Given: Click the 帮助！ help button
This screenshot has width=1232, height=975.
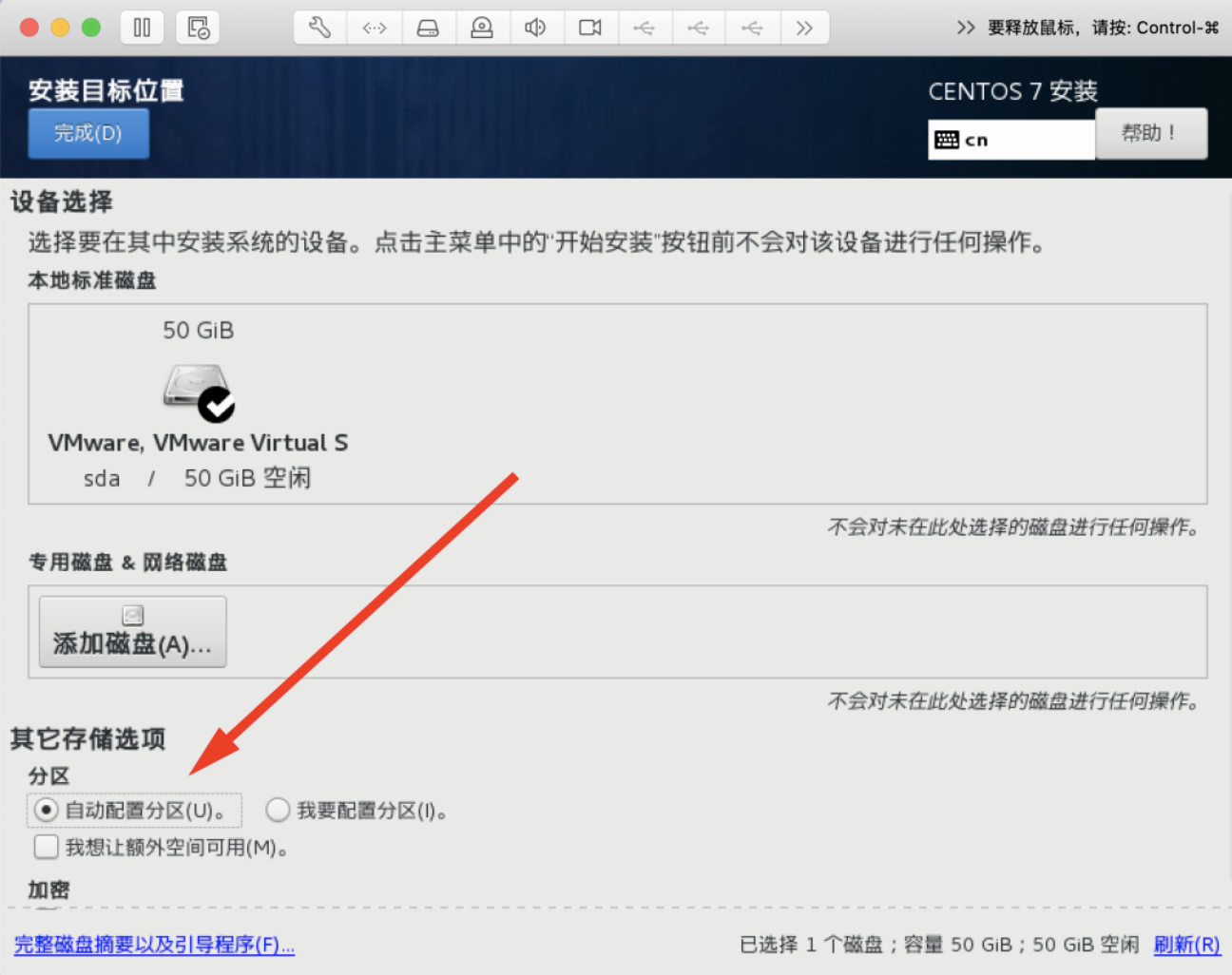Looking at the screenshot, I should 1151,133.
